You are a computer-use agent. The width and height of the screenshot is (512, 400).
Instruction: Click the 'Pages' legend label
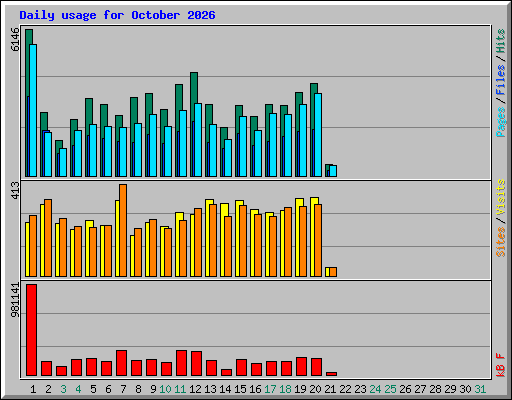point(501,122)
